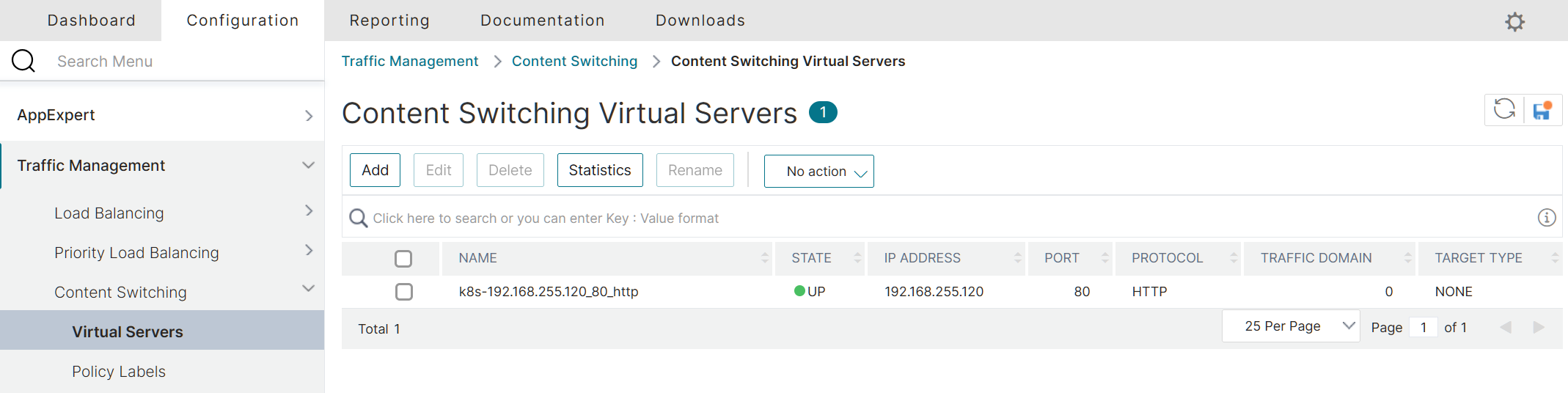Screen dimensions: 1568x393
Task: Sort by PROTOCOL column arrows
Action: coord(1233,258)
